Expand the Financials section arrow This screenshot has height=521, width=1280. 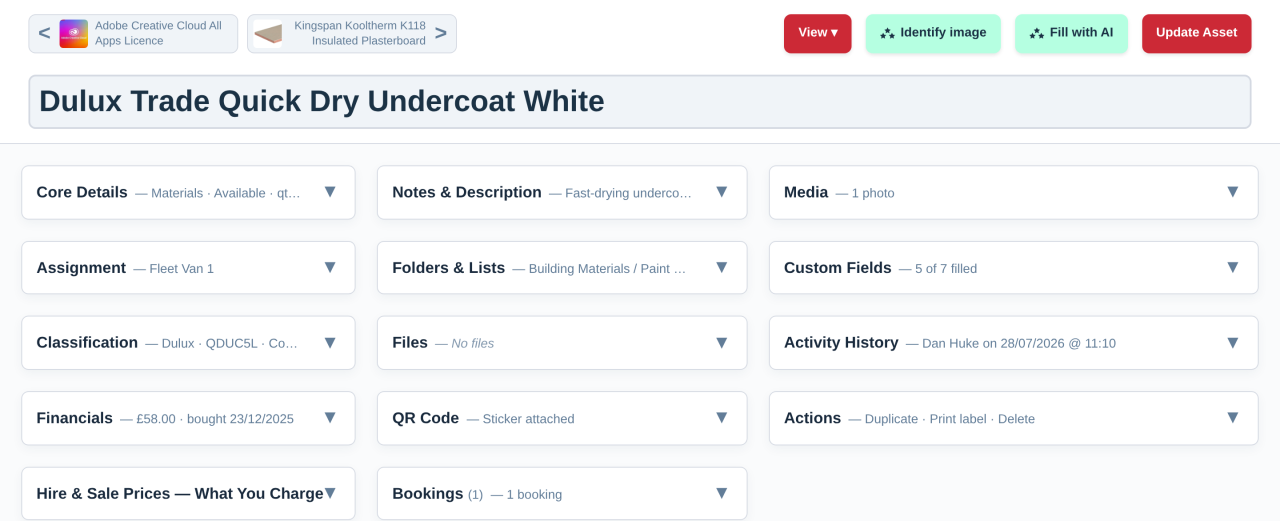click(330, 417)
